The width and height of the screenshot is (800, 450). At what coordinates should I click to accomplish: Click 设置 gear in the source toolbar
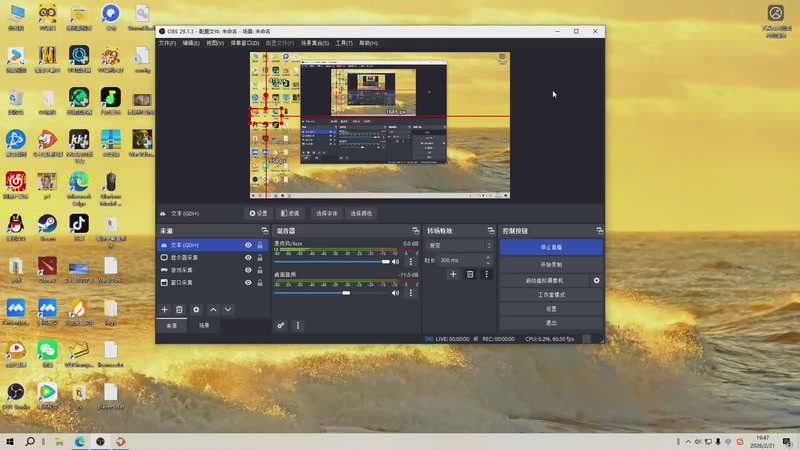point(259,213)
